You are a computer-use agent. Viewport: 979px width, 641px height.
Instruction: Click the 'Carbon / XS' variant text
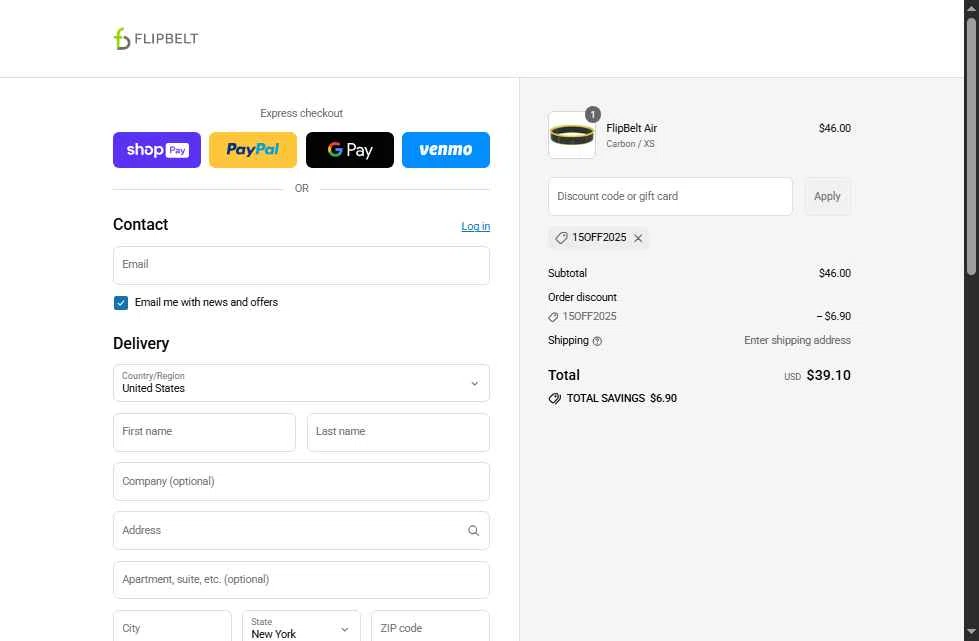pos(630,144)
